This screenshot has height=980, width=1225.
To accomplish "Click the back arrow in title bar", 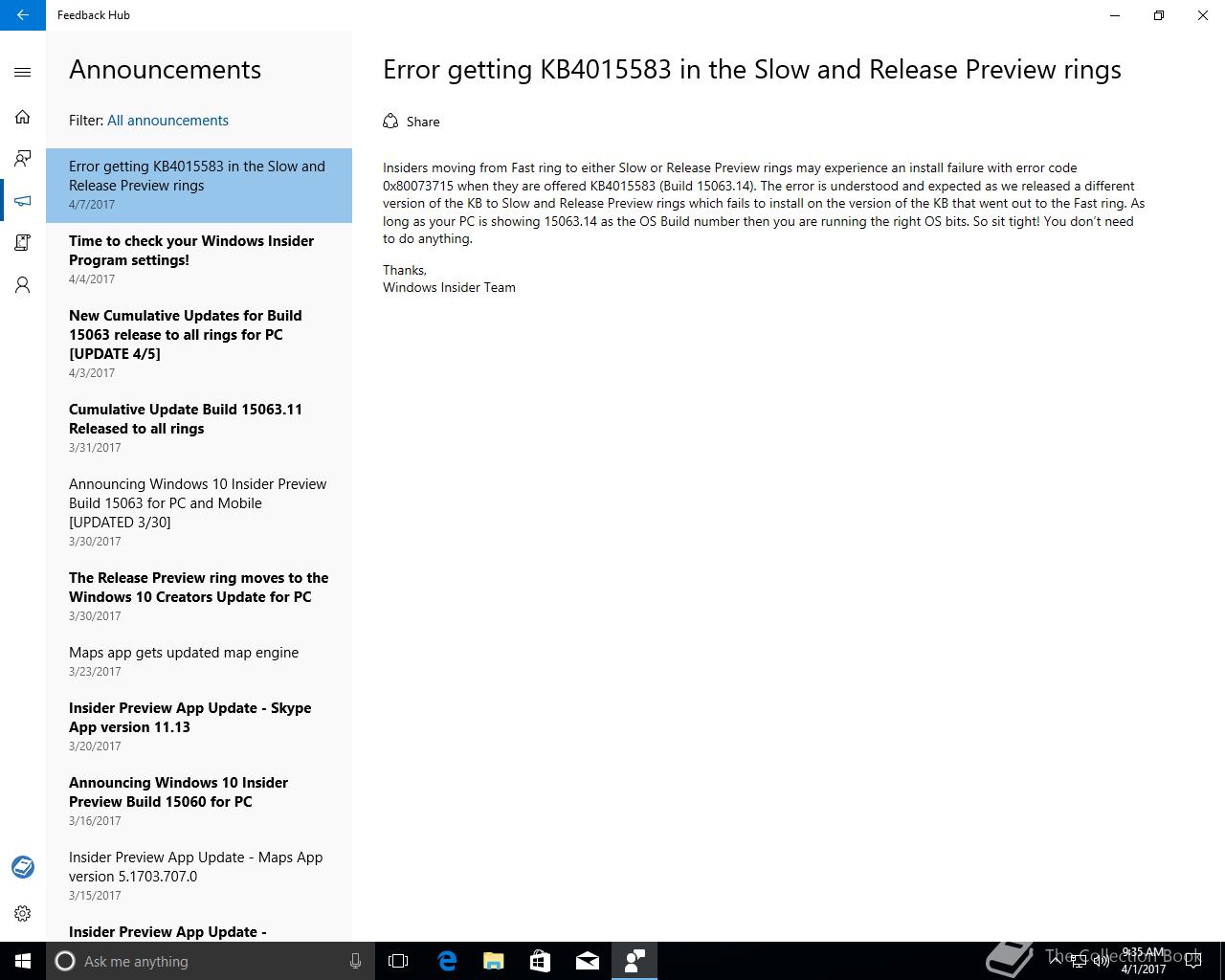I will 23,15.
